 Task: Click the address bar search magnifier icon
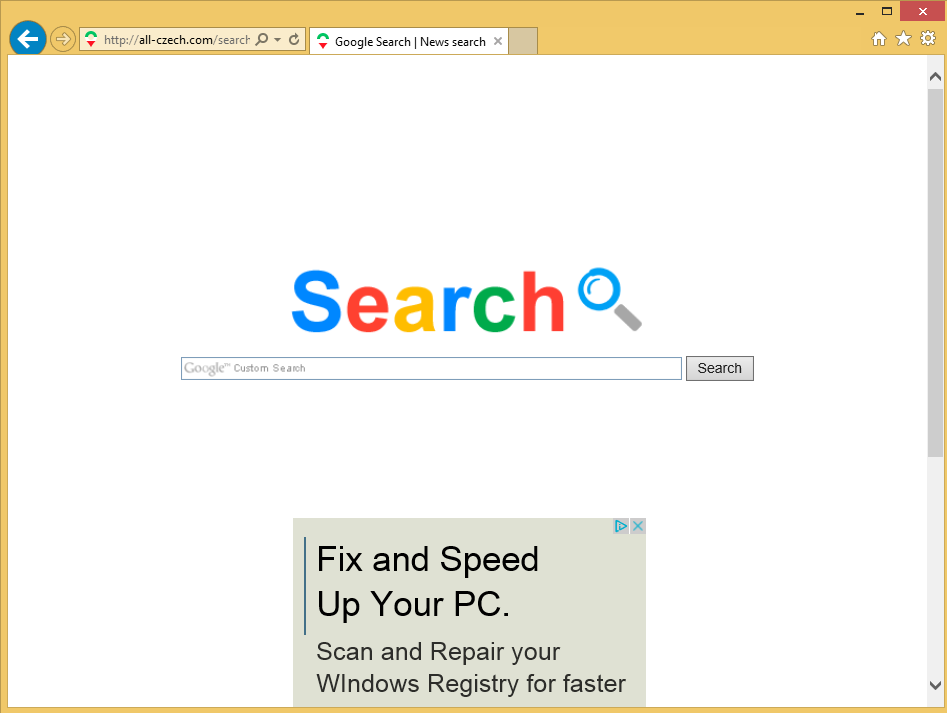click(x=262, y=39)
